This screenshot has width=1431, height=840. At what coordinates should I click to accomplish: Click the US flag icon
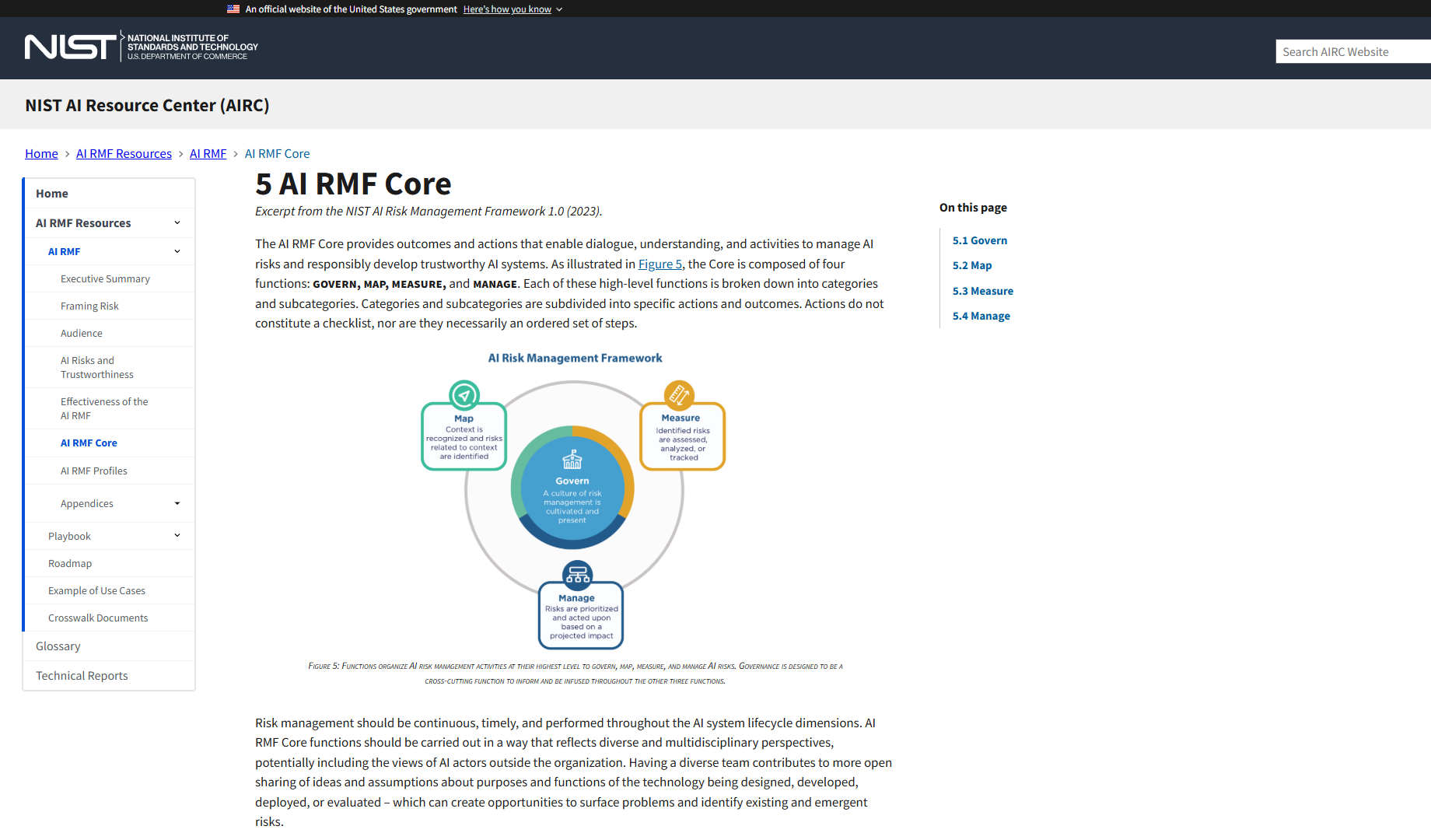[x=233, y=9]
